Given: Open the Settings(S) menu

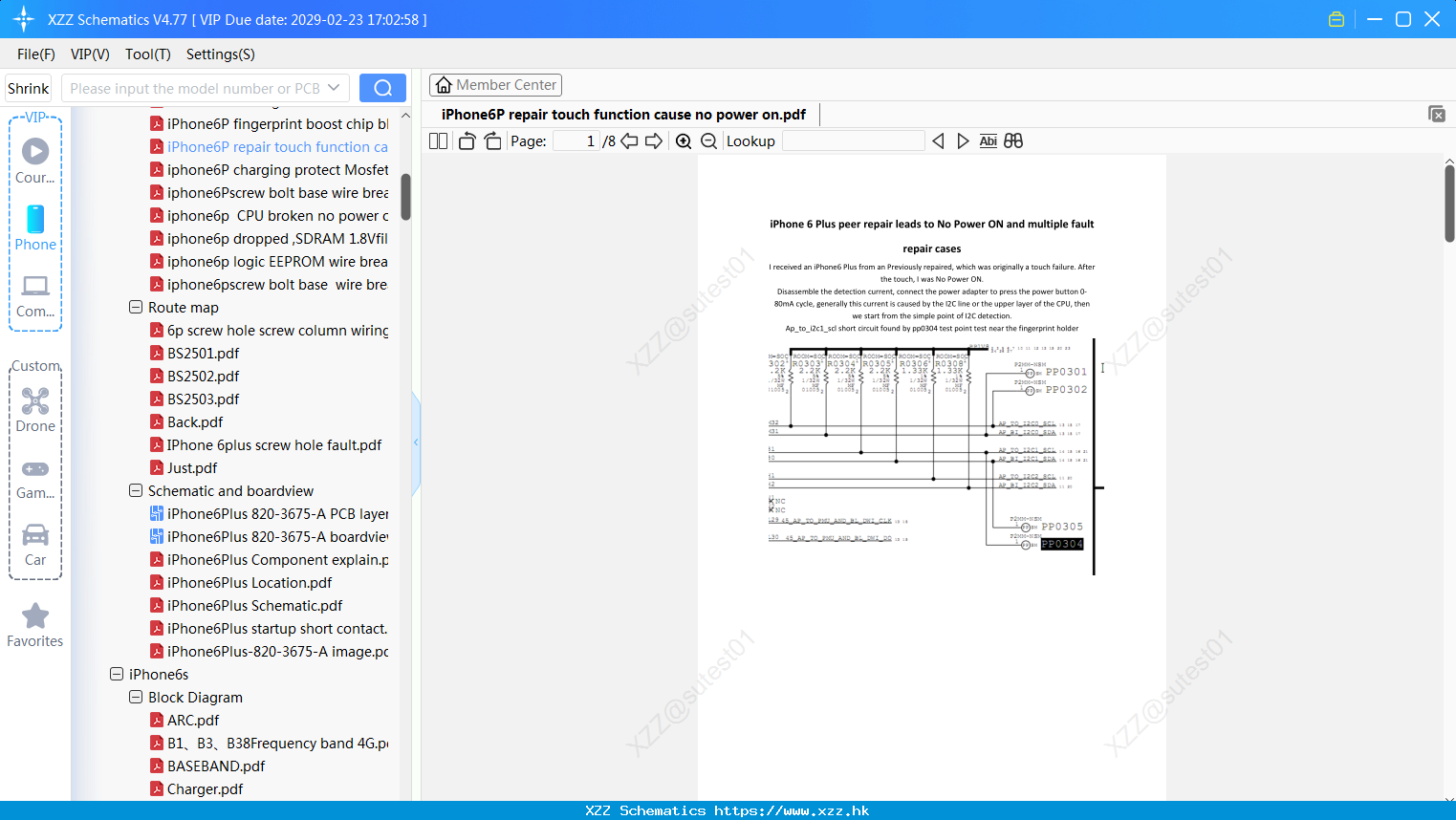Looking at the screenshot, I should pos(221,54).
